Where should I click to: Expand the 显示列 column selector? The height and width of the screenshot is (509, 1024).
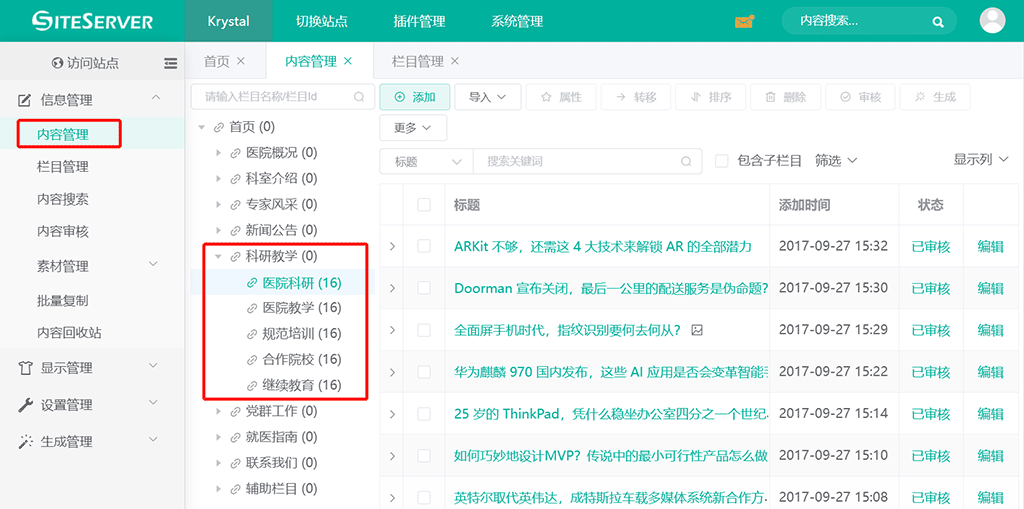tap(981, 160)
